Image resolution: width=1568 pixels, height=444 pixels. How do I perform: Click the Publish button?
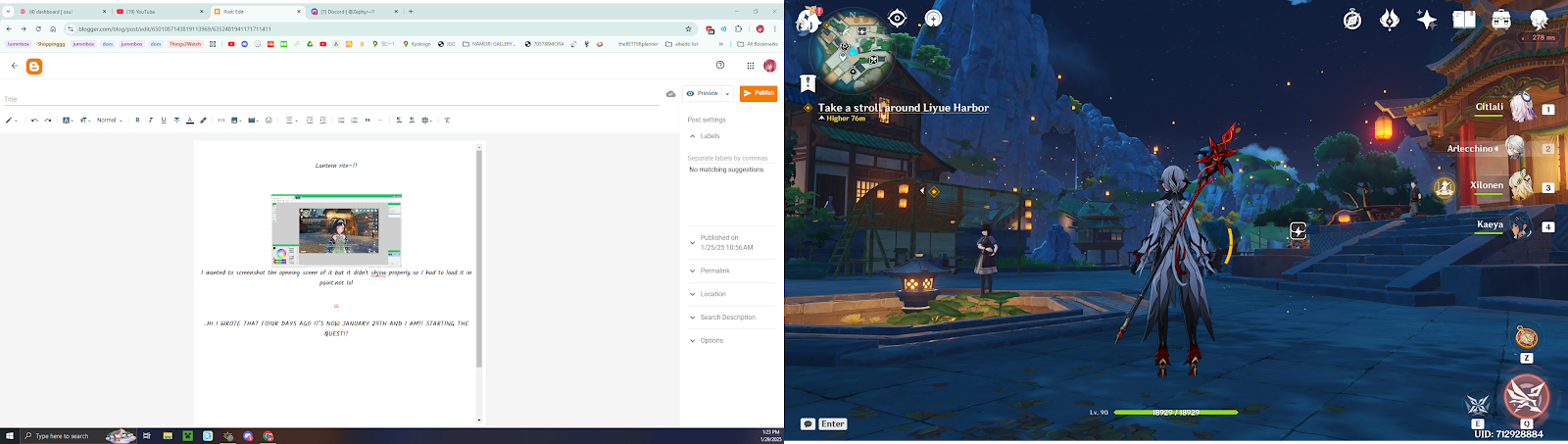[759, 93]
